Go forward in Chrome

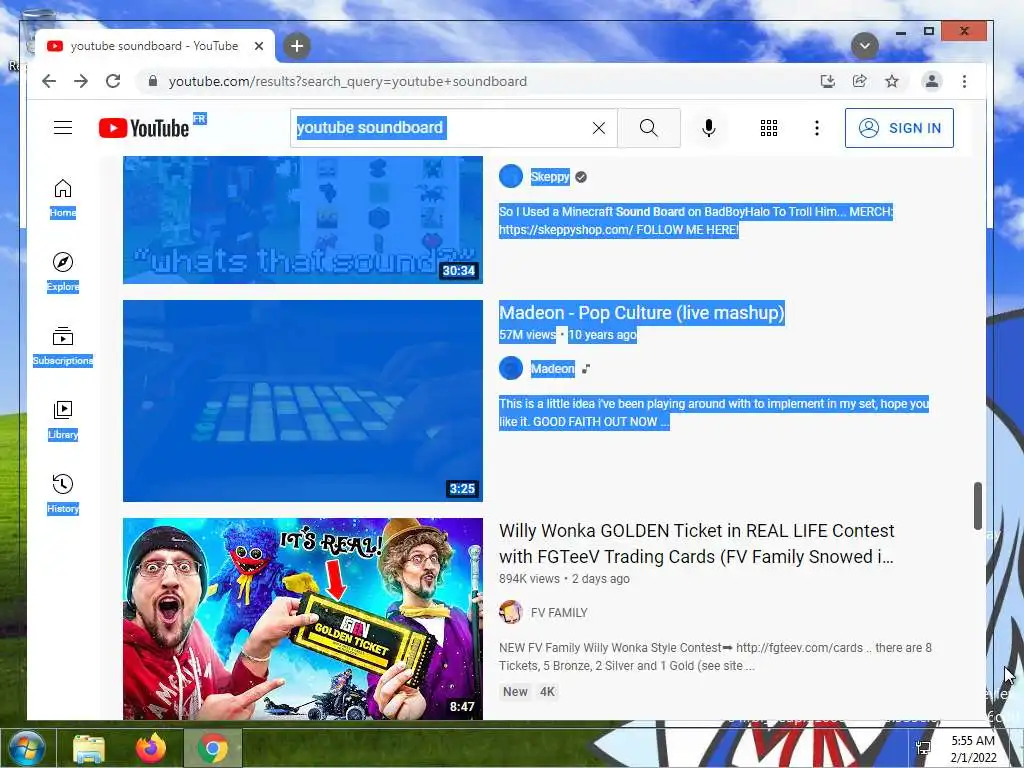(81, 81)
